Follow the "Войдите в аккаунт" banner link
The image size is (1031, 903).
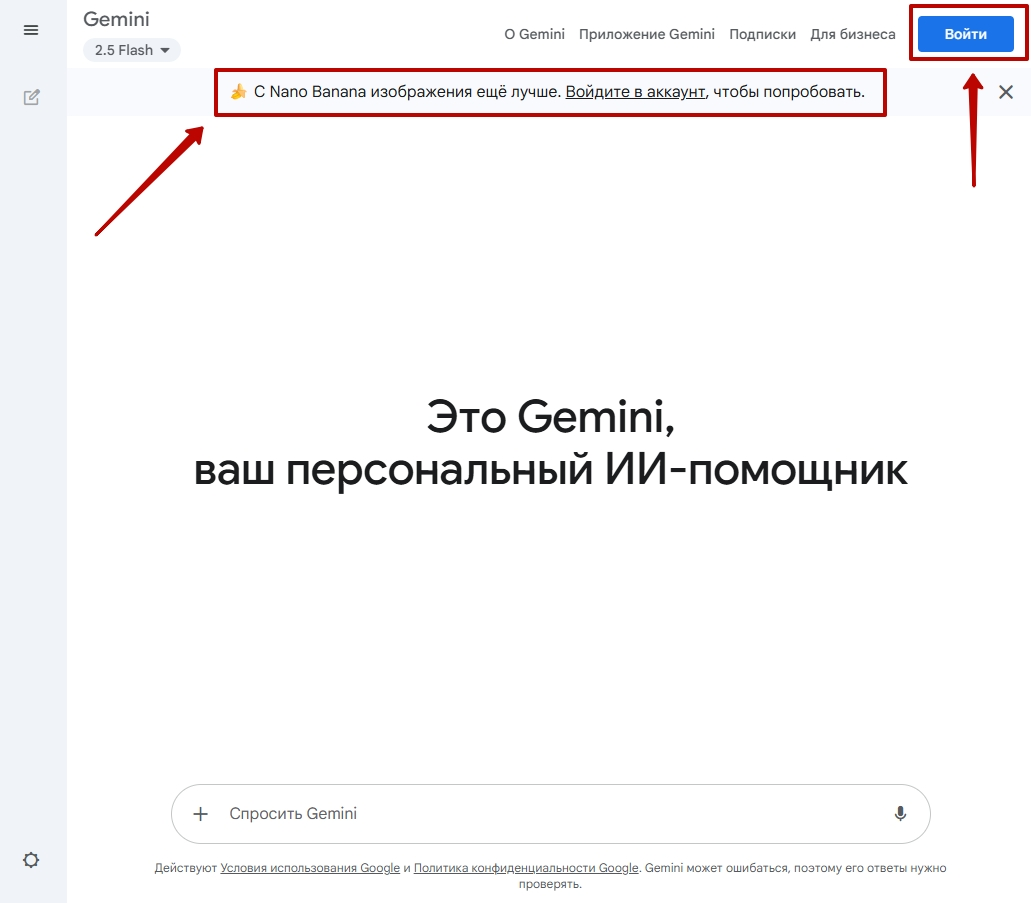point(635,91)
